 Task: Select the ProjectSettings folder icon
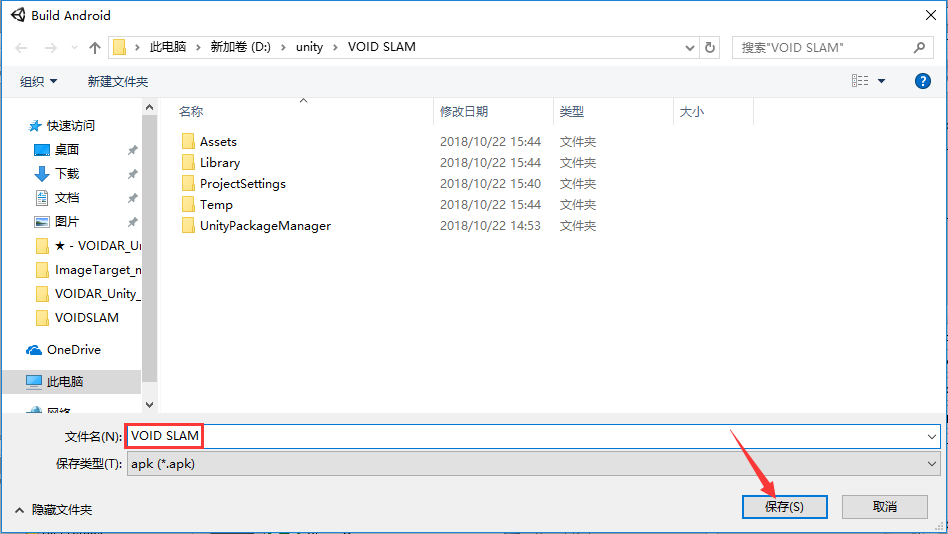188,184
